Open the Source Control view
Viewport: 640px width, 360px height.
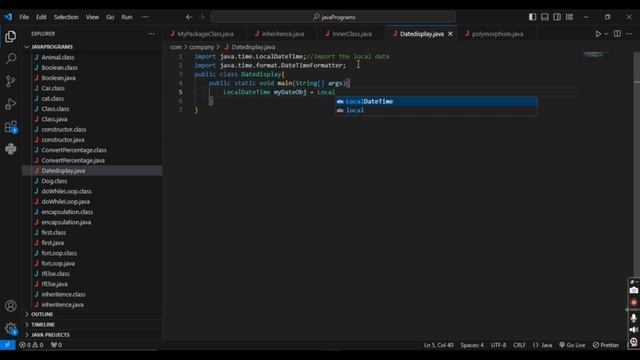point(11,81)
